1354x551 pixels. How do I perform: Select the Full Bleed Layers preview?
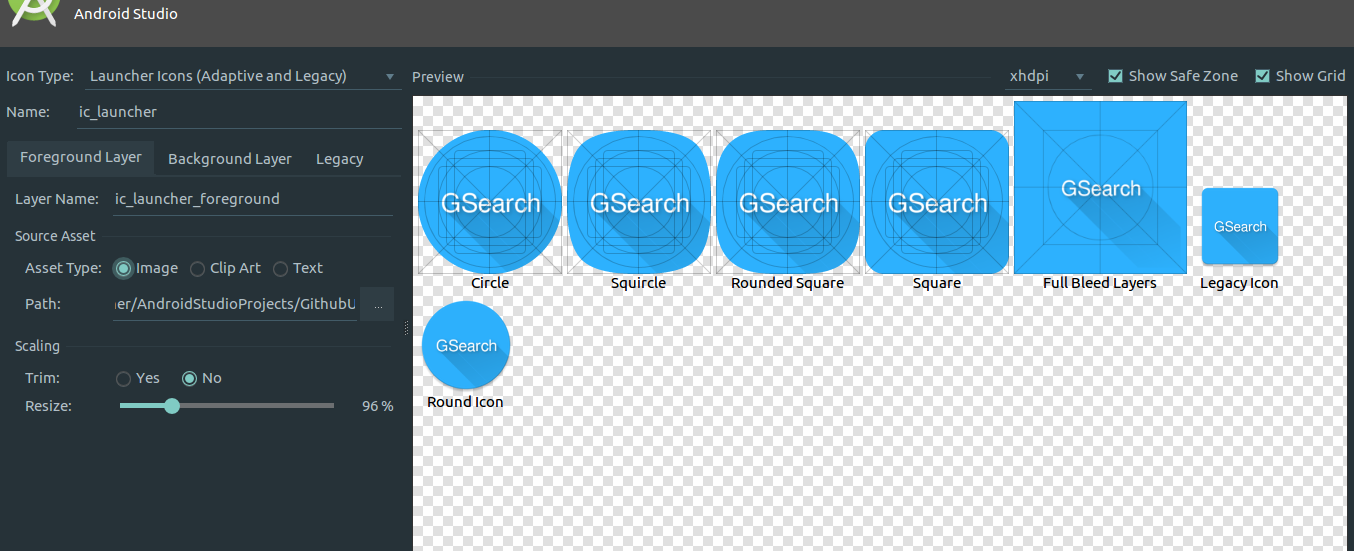click(x=1100, y=188)
